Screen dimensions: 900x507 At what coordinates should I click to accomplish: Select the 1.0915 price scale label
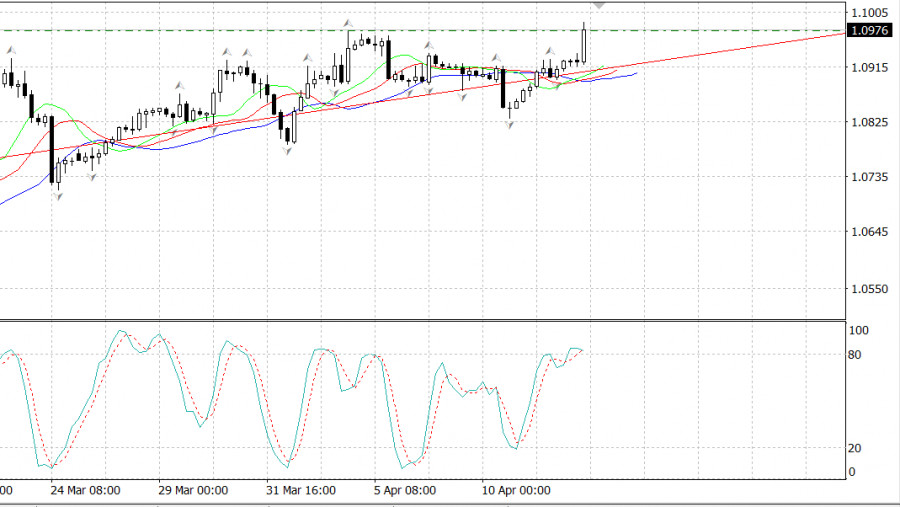pos(870,67)
